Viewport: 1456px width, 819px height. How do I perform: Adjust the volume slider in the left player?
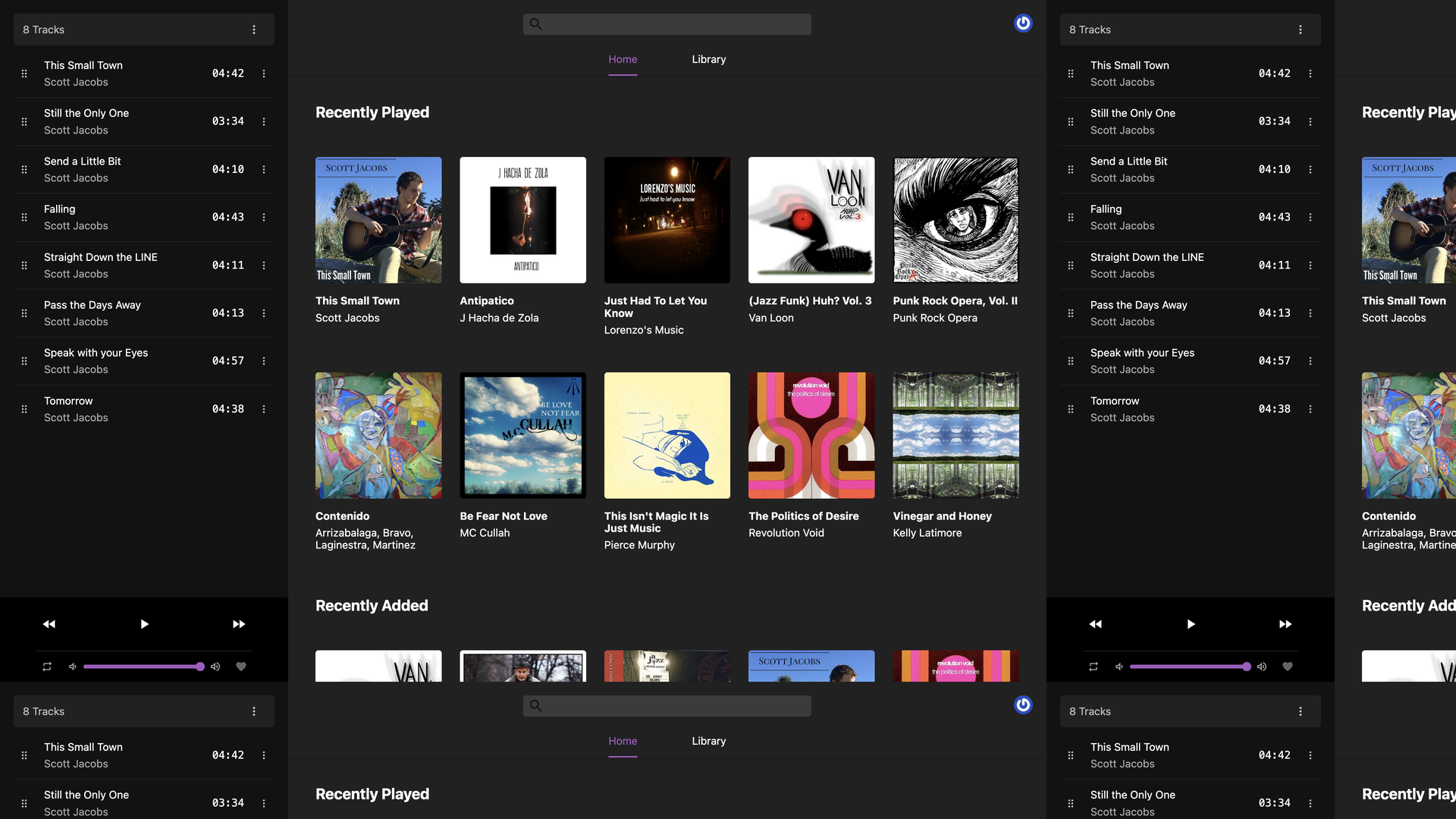(x=143, y=667)
